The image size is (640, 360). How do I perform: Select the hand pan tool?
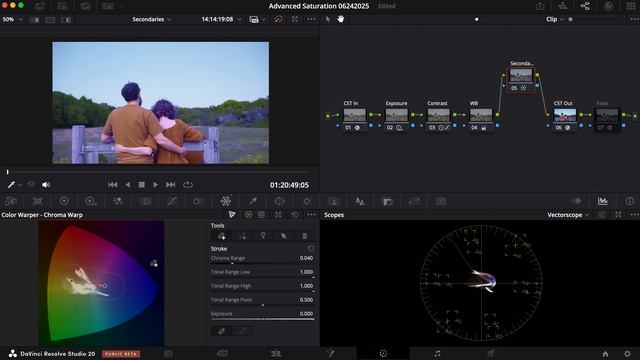pos(340,19)
